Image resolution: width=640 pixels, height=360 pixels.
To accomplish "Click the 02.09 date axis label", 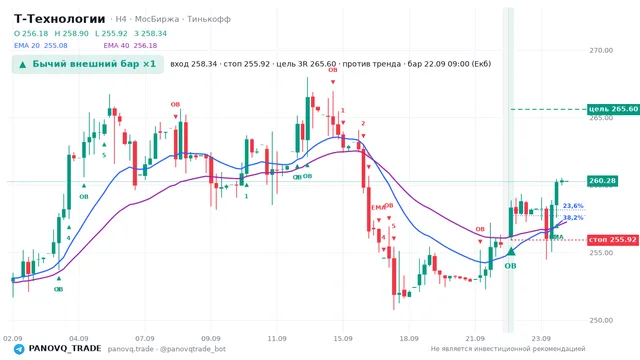I will tap(13, 339).
